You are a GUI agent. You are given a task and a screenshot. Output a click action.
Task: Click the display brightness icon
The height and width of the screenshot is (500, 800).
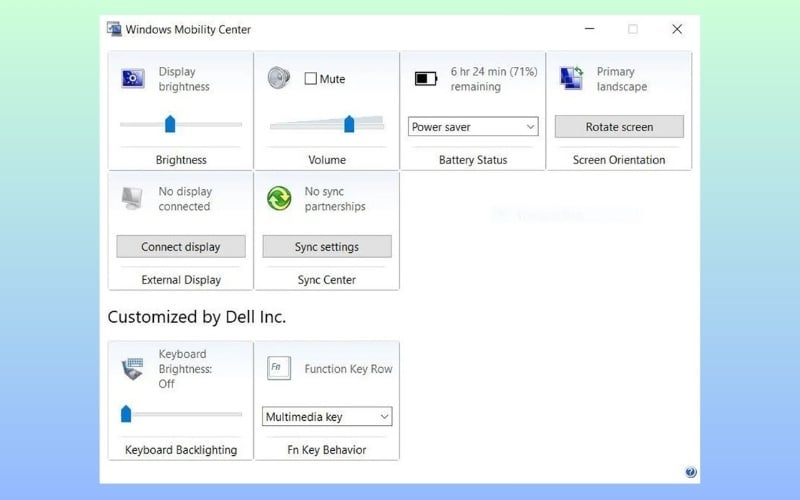(133, 79)
